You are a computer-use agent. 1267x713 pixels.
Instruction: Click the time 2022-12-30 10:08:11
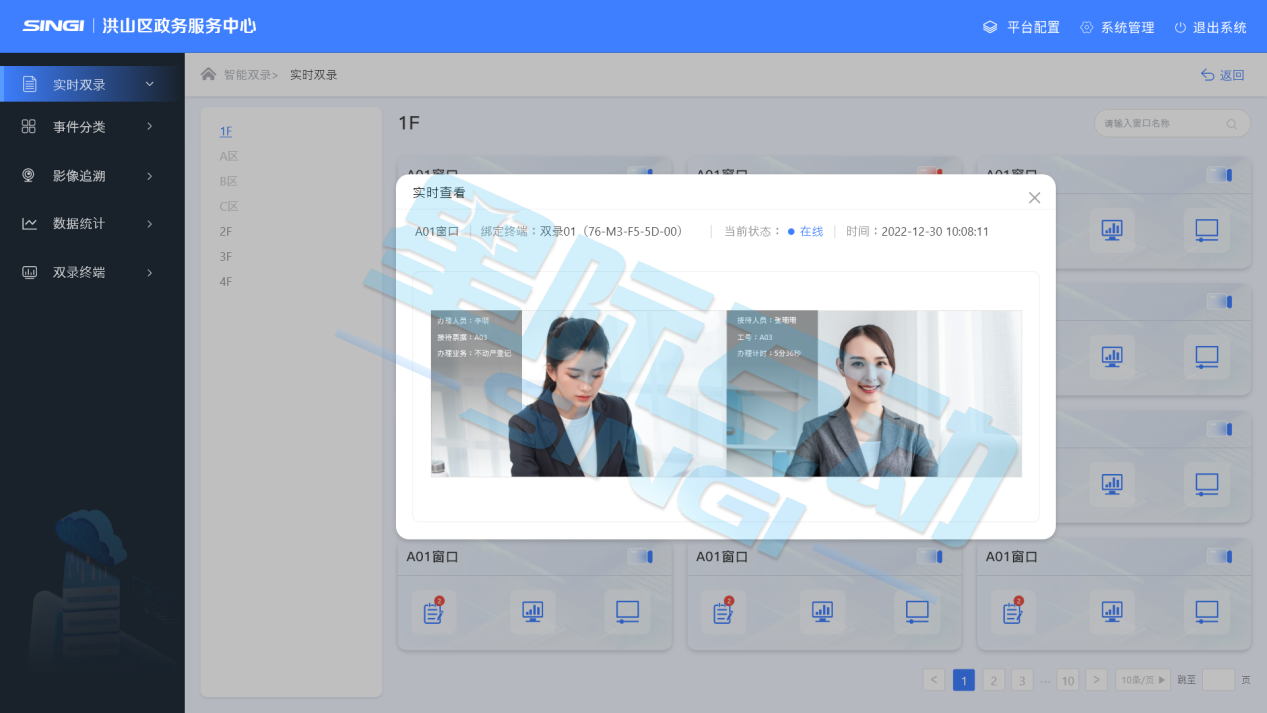click(x=935, y=231)
